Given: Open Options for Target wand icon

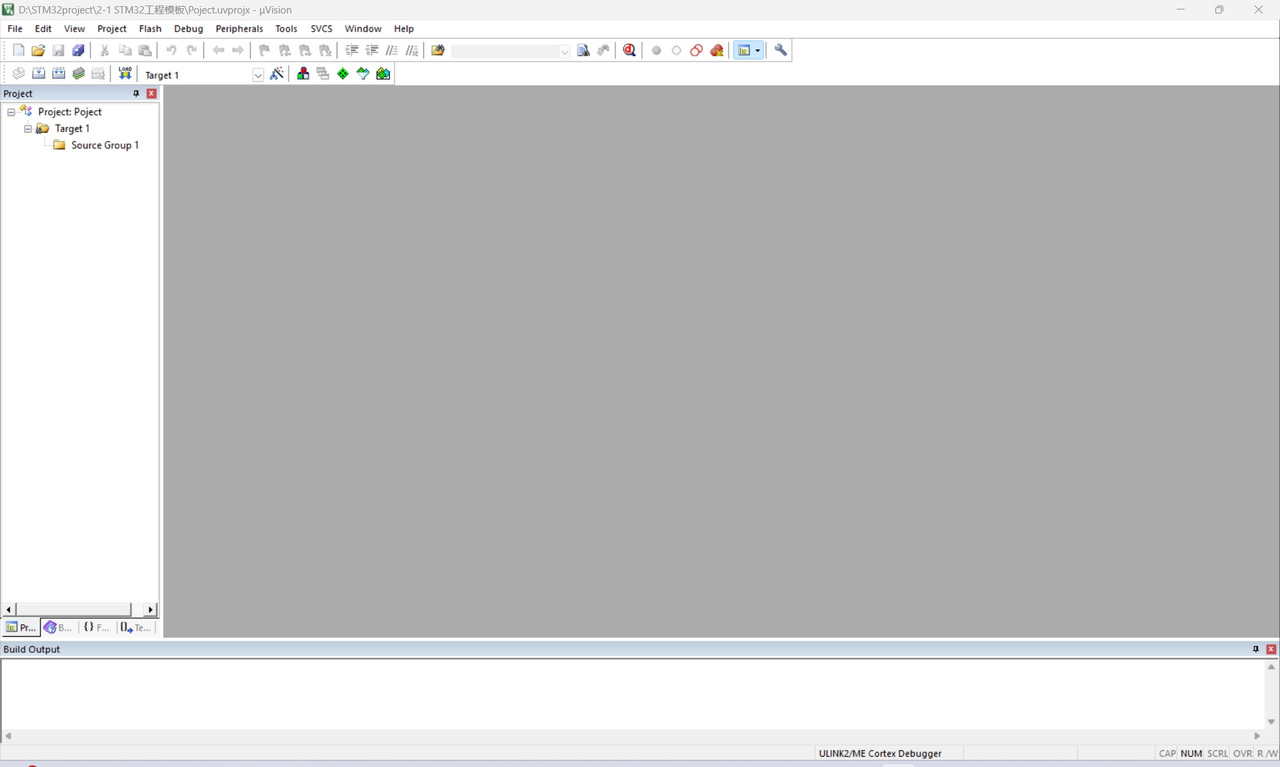Looking at the screenshot, I should pyautogui.click(x=277, y=74).
